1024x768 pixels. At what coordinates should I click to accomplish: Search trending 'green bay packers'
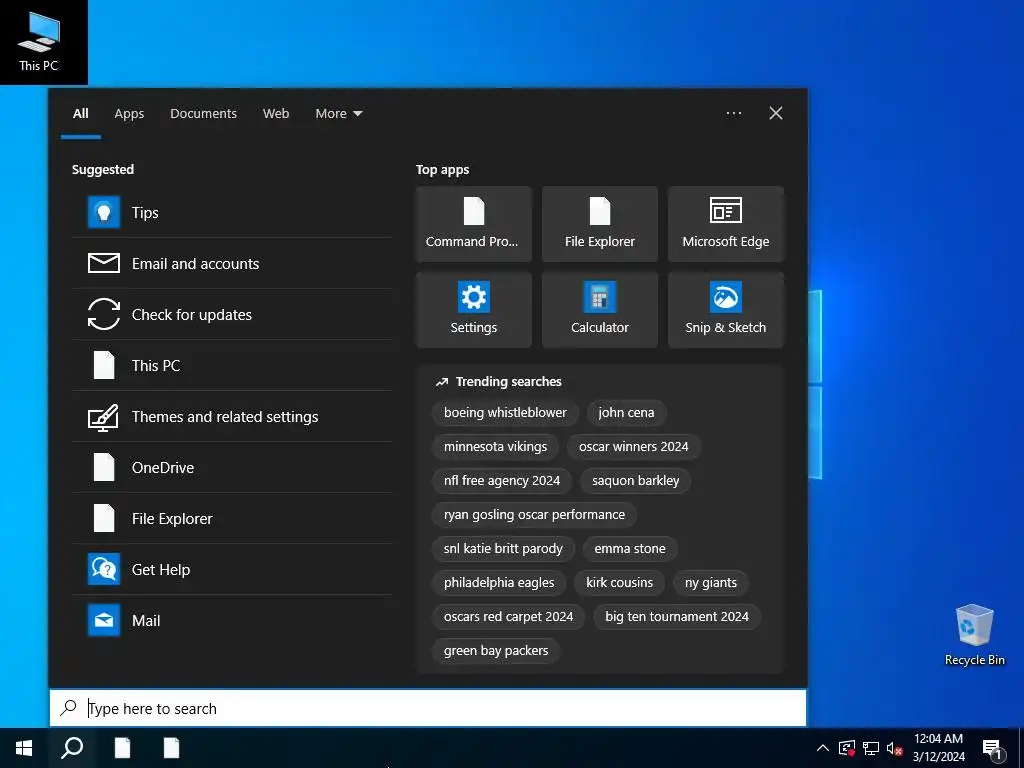coord(496,650)
